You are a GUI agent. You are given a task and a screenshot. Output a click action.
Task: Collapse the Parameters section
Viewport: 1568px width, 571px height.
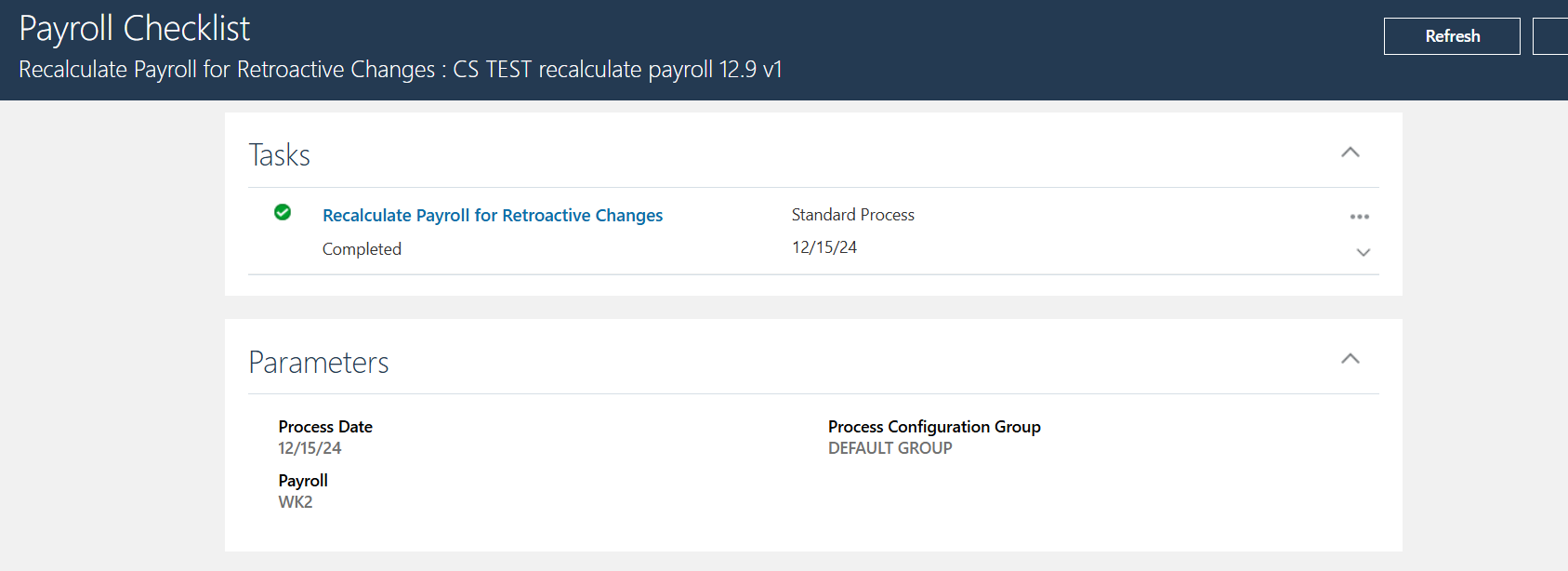1351,359
